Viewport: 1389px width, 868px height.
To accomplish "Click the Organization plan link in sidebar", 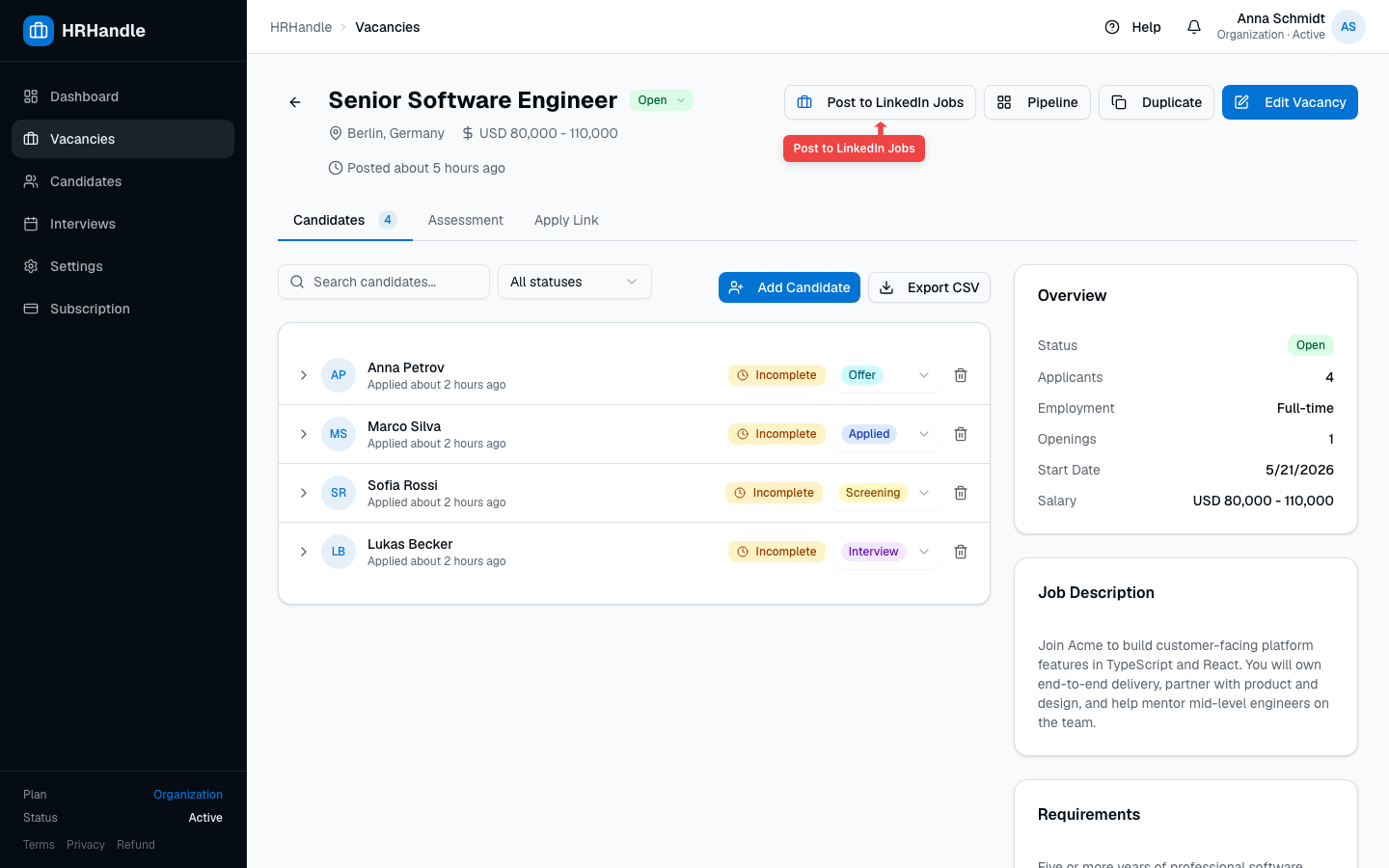I will tap(188, 795).
